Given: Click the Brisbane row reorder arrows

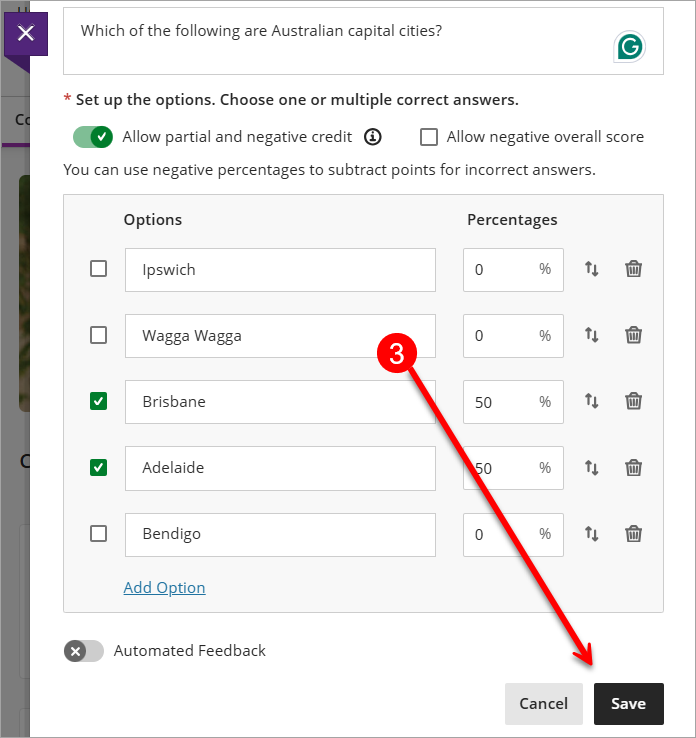Looking at the screenshot, I should 592,401.
